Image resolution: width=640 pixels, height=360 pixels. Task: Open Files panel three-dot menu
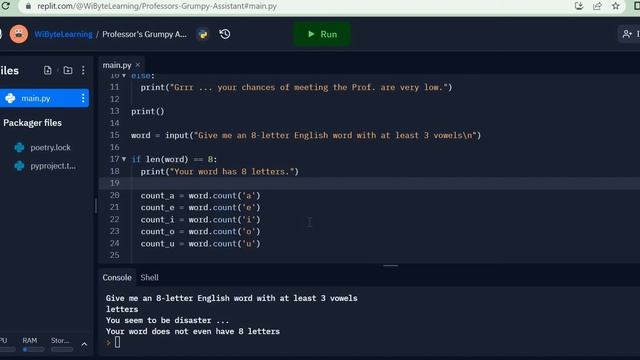83,70
